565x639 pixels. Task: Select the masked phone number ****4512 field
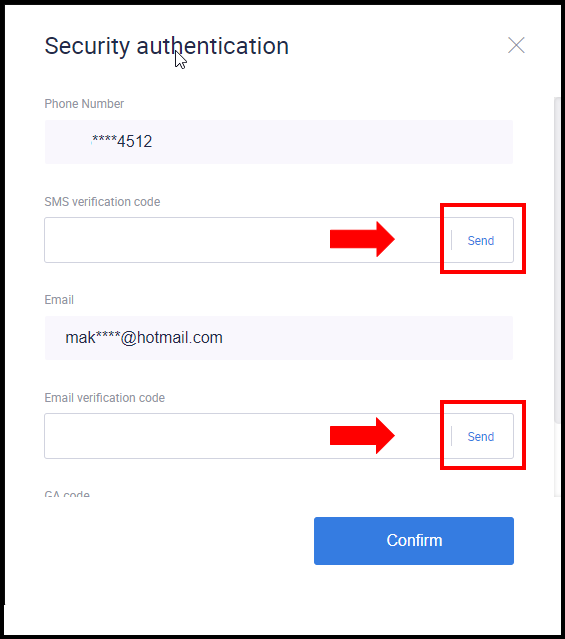click(x=279, y=142)
